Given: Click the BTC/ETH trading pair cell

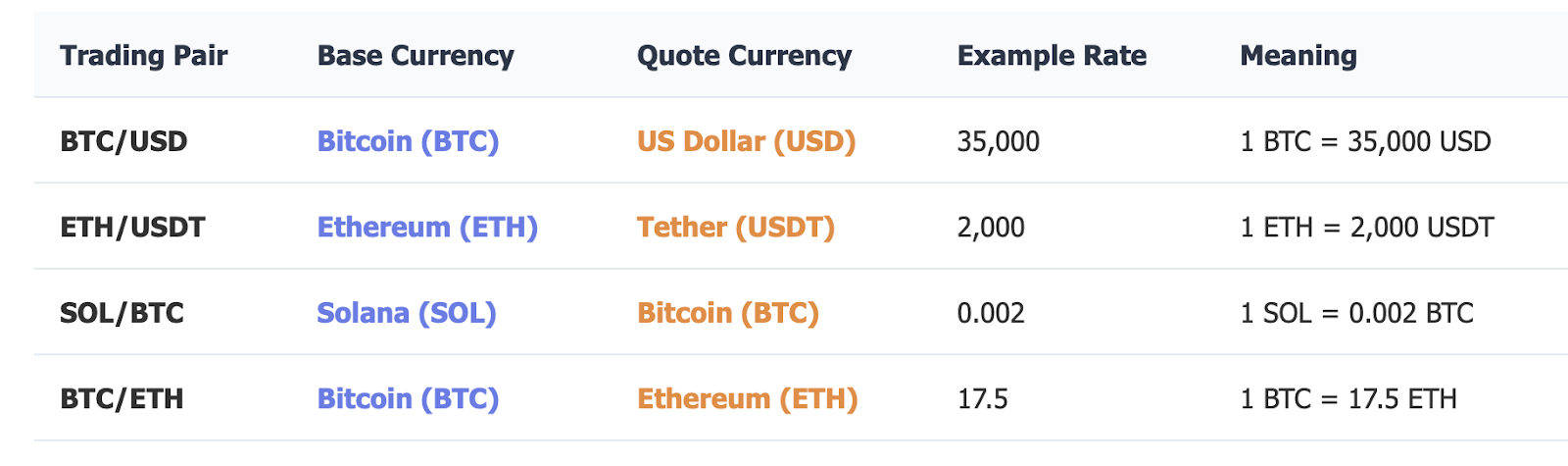Looking at the screenshot, I should click(122, 399).
